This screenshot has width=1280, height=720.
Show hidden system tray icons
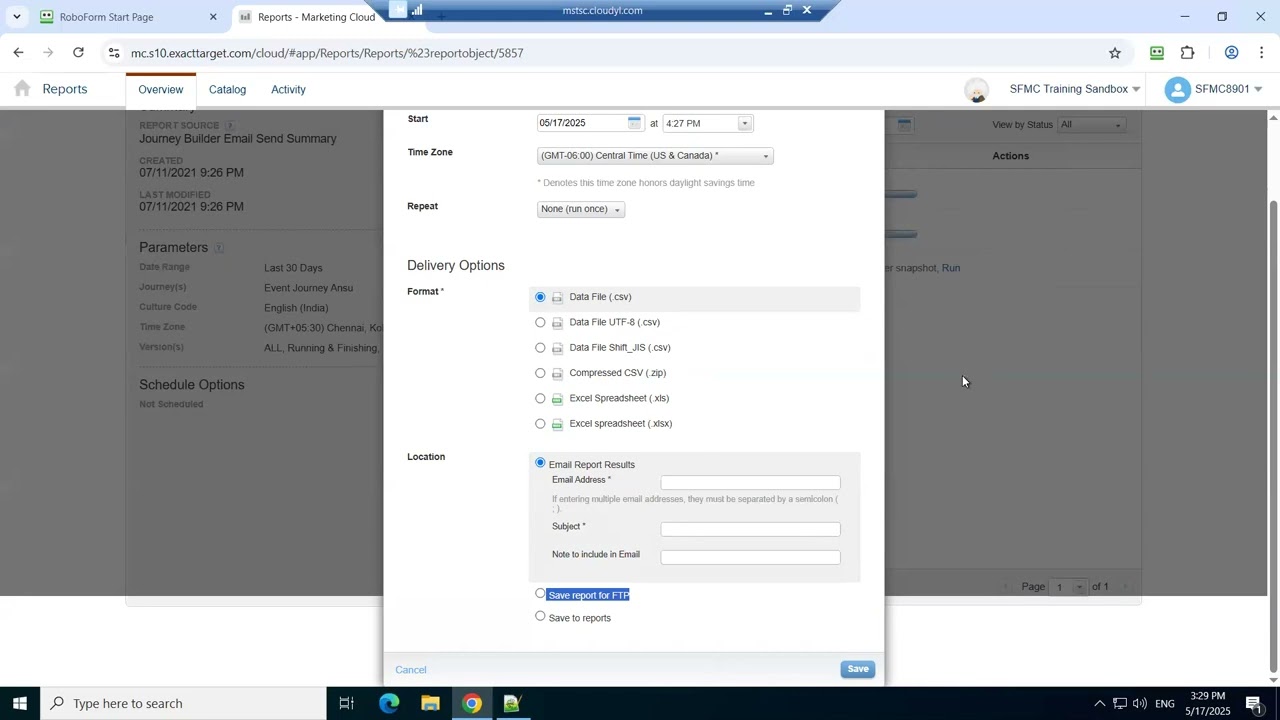coord(1099,704)
